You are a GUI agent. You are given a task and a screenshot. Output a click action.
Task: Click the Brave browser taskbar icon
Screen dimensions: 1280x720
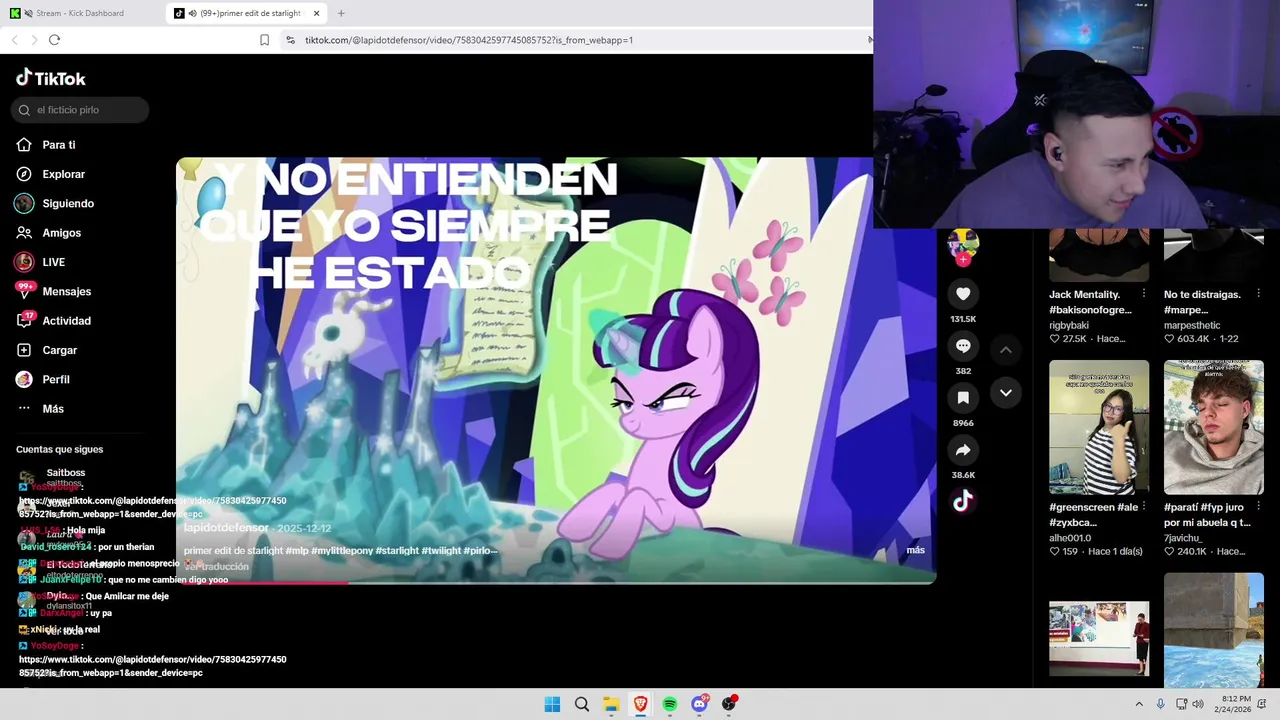click(640, 704)
